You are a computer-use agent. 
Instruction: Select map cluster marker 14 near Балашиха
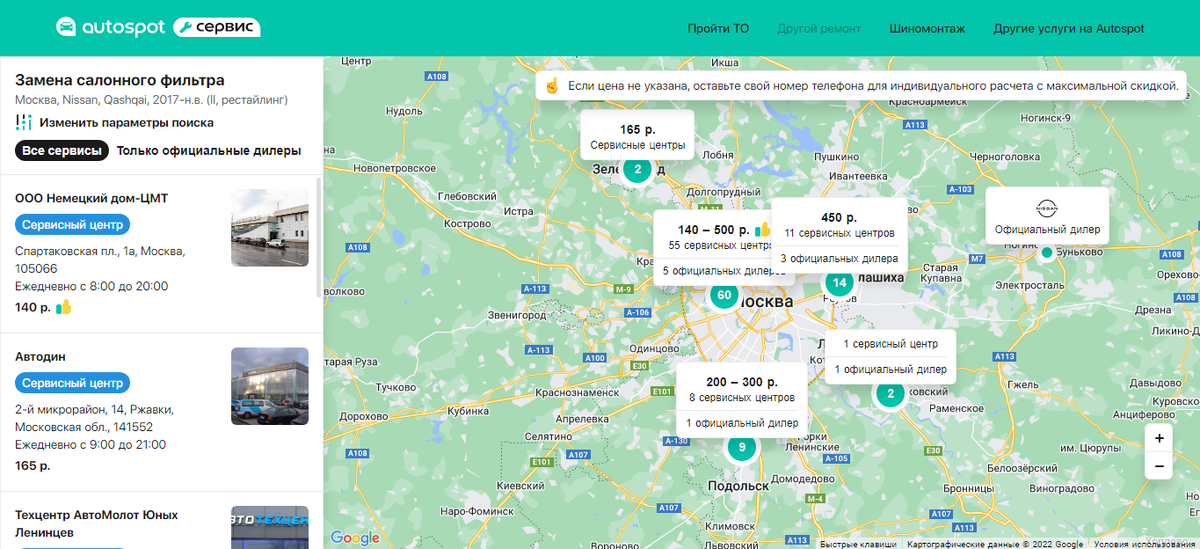(x=840, y=283)
